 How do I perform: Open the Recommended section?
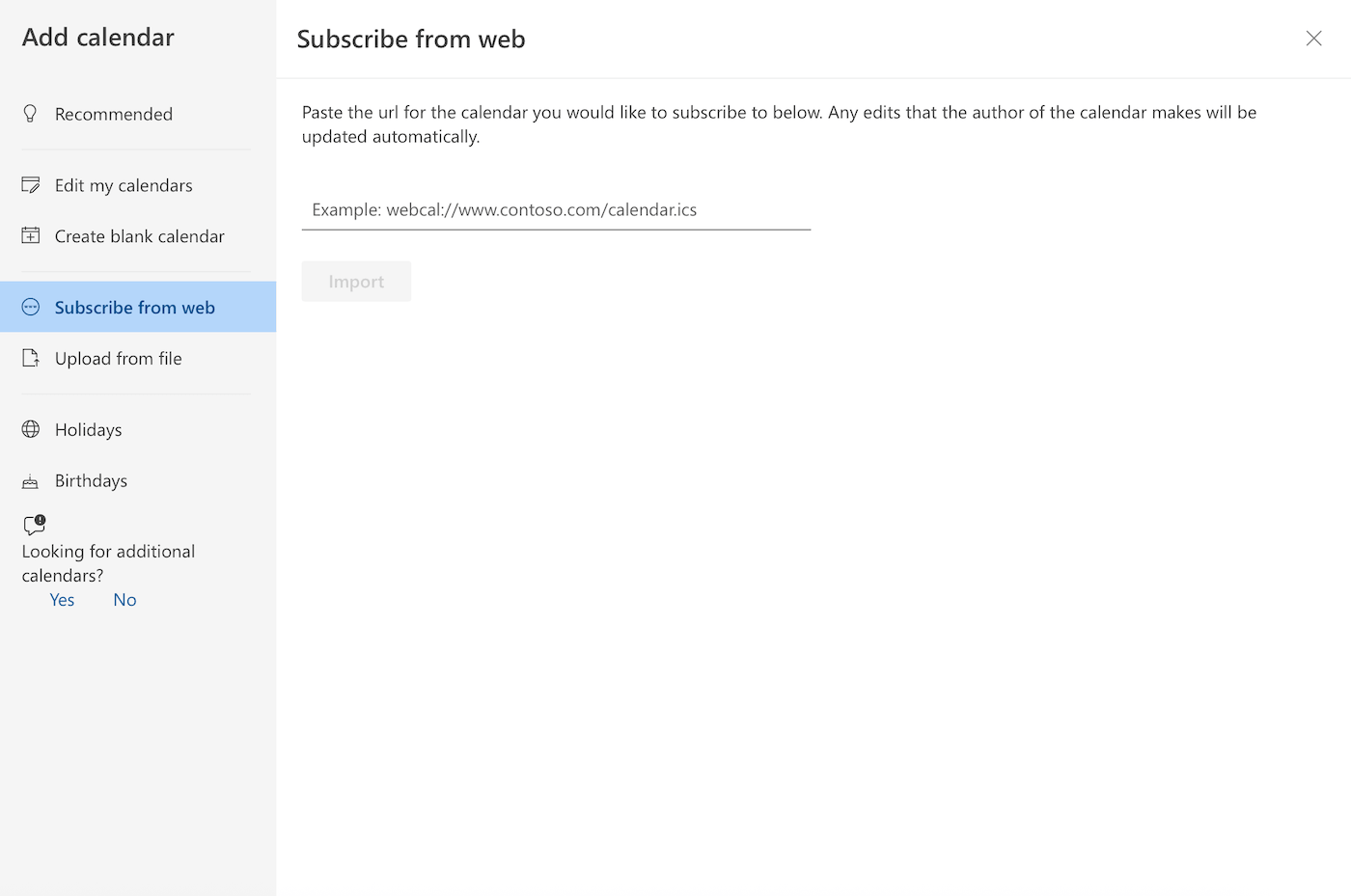coord(114,113)
